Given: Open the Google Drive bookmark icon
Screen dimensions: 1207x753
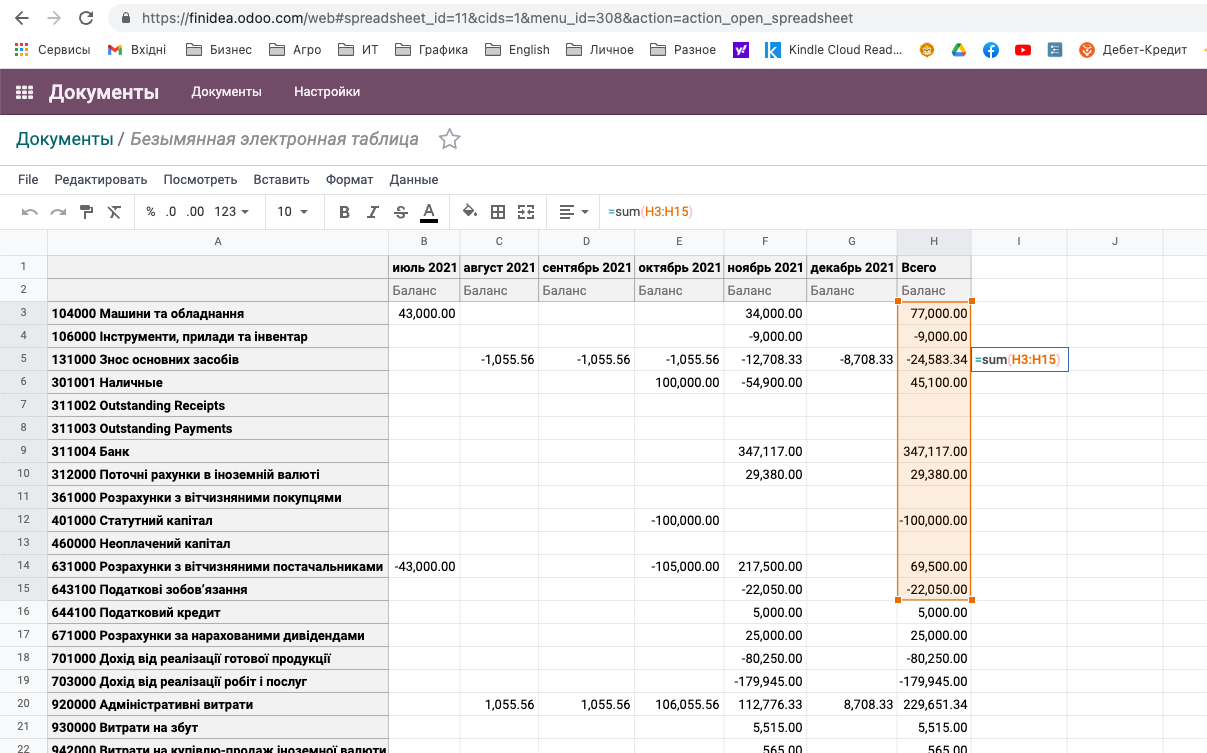Looking at the screenshot, I should coord(959,49).
